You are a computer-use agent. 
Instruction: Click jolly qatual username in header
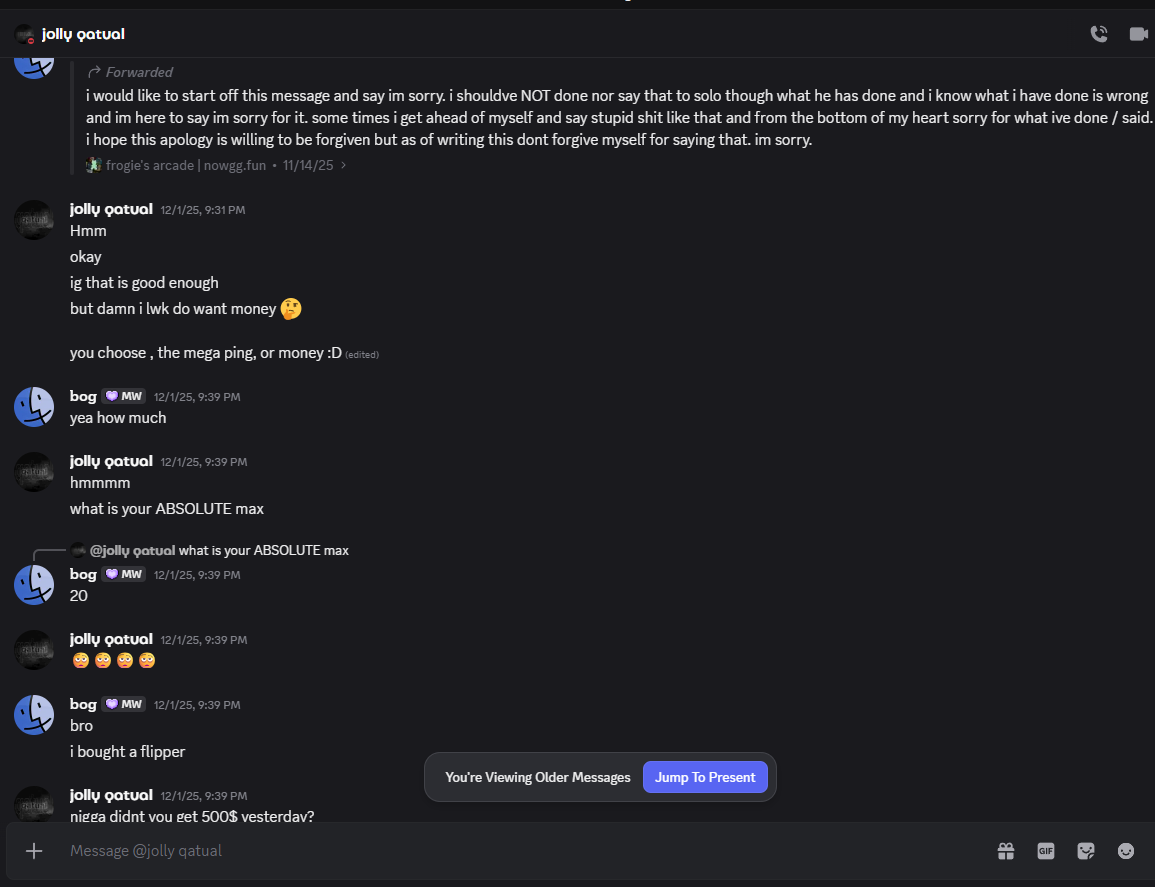[83, 34]
